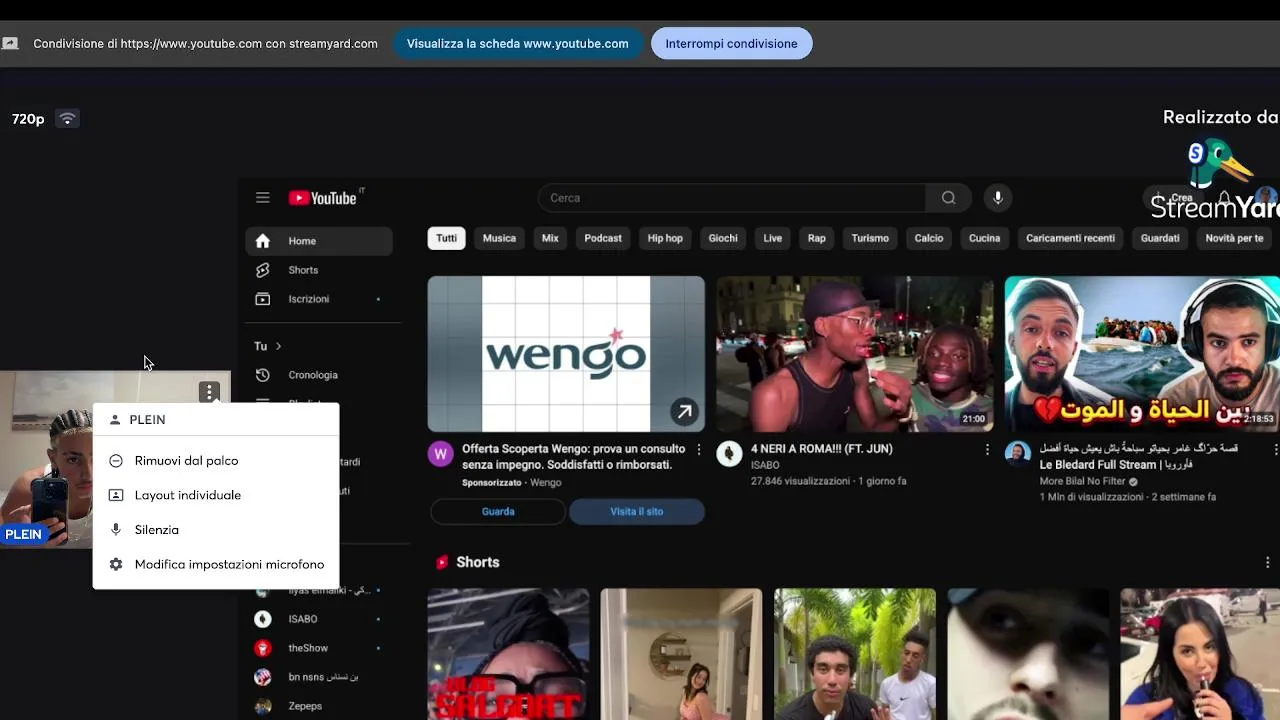The image size is (1280, 720).
Task: Click the external-link arrow on Wengo thumbnail
Action: pyautogui.click(x=684, y=411)
